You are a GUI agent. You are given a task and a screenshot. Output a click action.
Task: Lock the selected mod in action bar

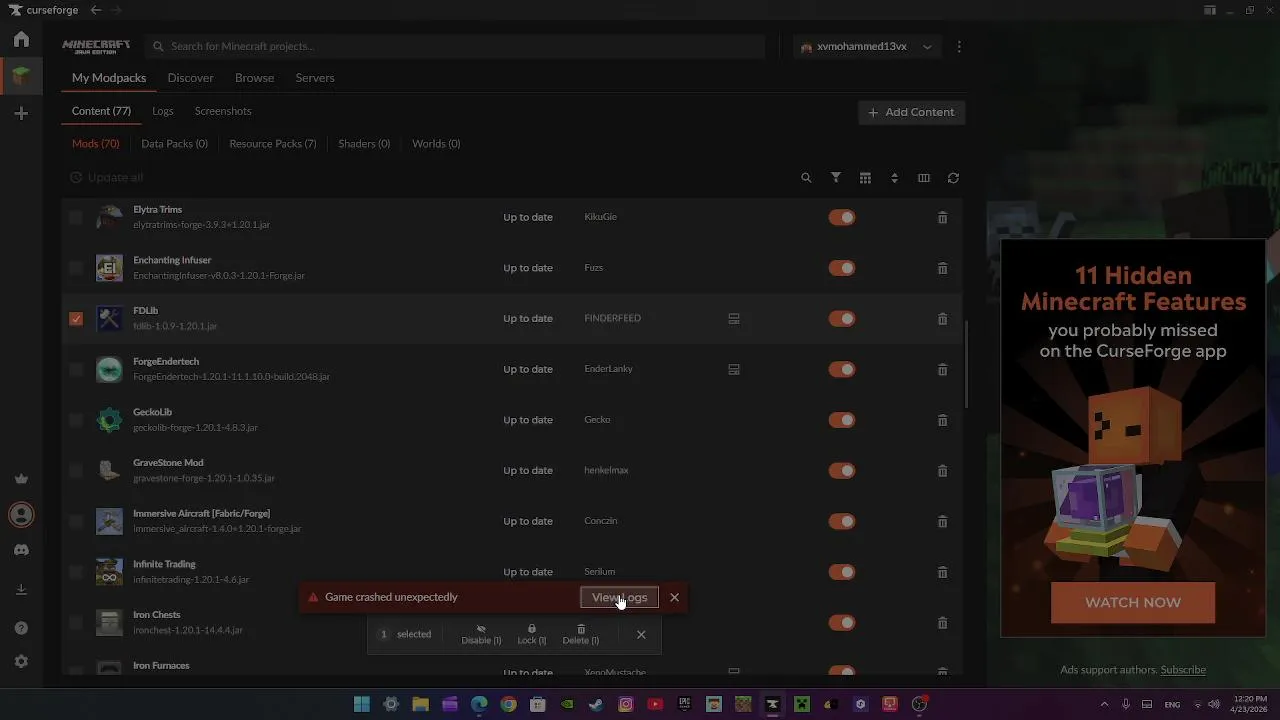coord(532,634)
